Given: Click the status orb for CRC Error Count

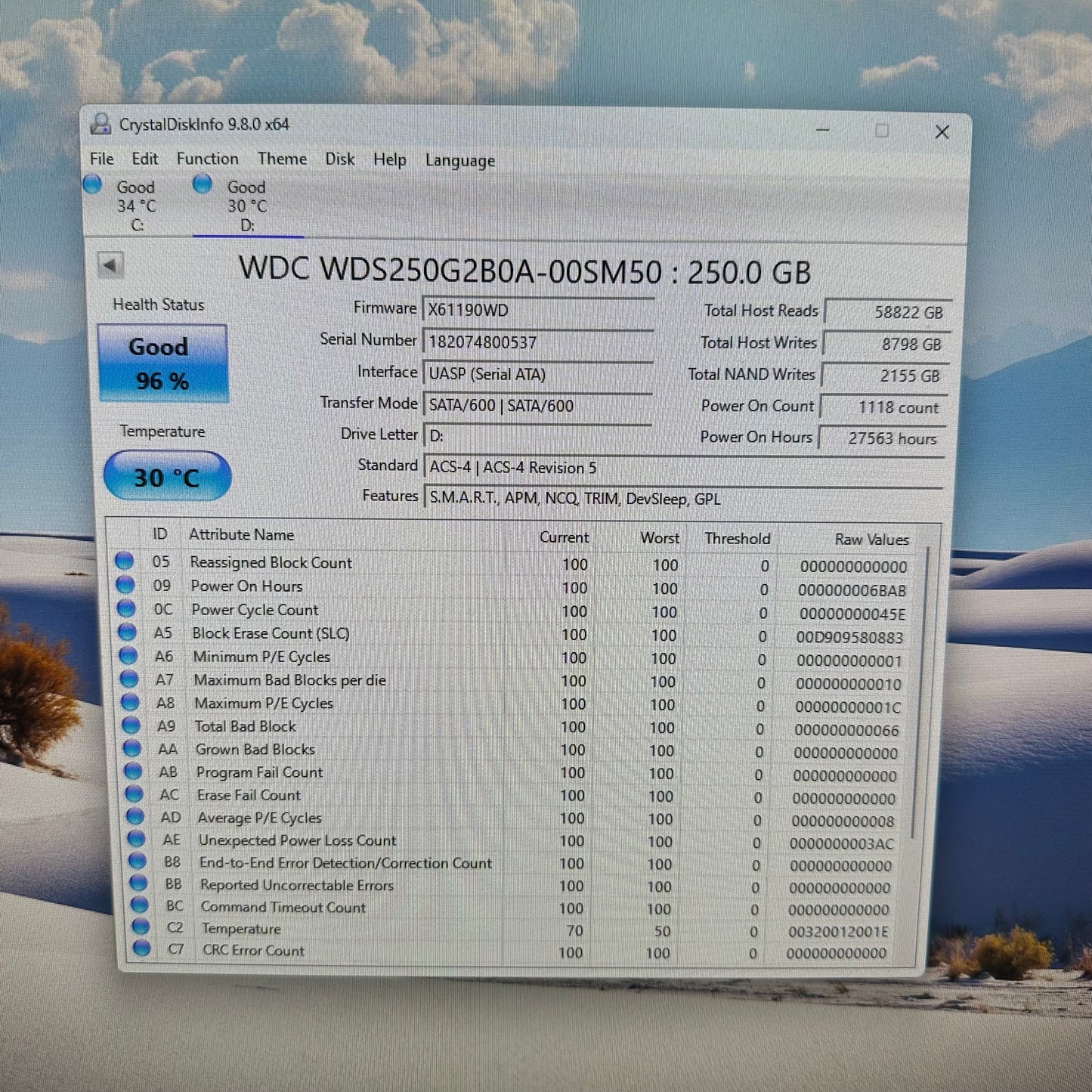Looking at the screenshot, I should click(142, 948).
